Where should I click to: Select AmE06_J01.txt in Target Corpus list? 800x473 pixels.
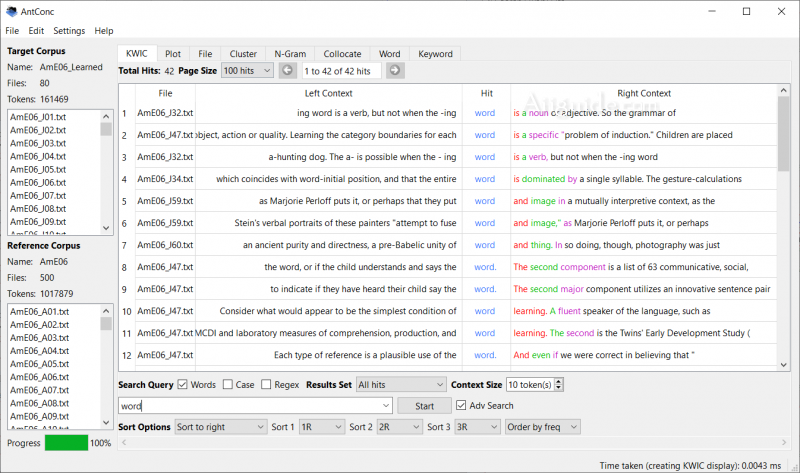[x=38, y=117]
